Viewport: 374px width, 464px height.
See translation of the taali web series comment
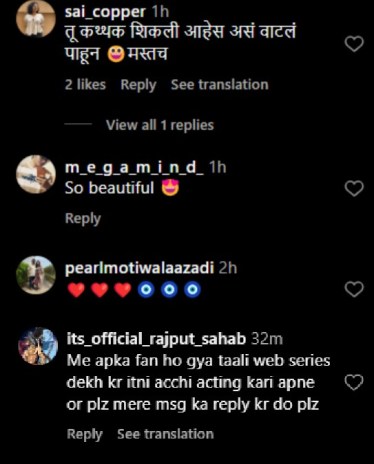pyautogui.click(x=165, y=434)
